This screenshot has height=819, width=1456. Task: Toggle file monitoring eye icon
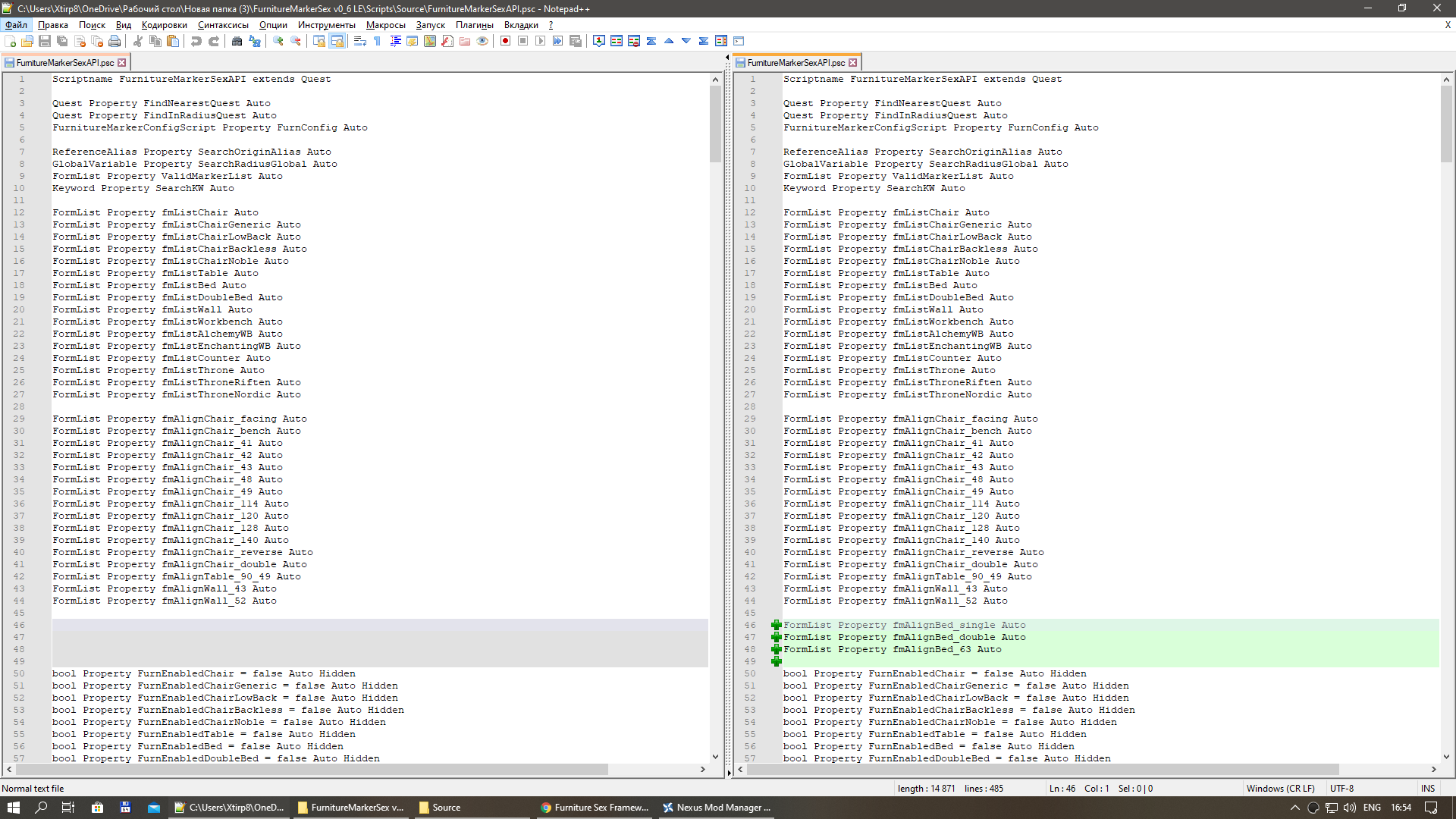point(482,41)
